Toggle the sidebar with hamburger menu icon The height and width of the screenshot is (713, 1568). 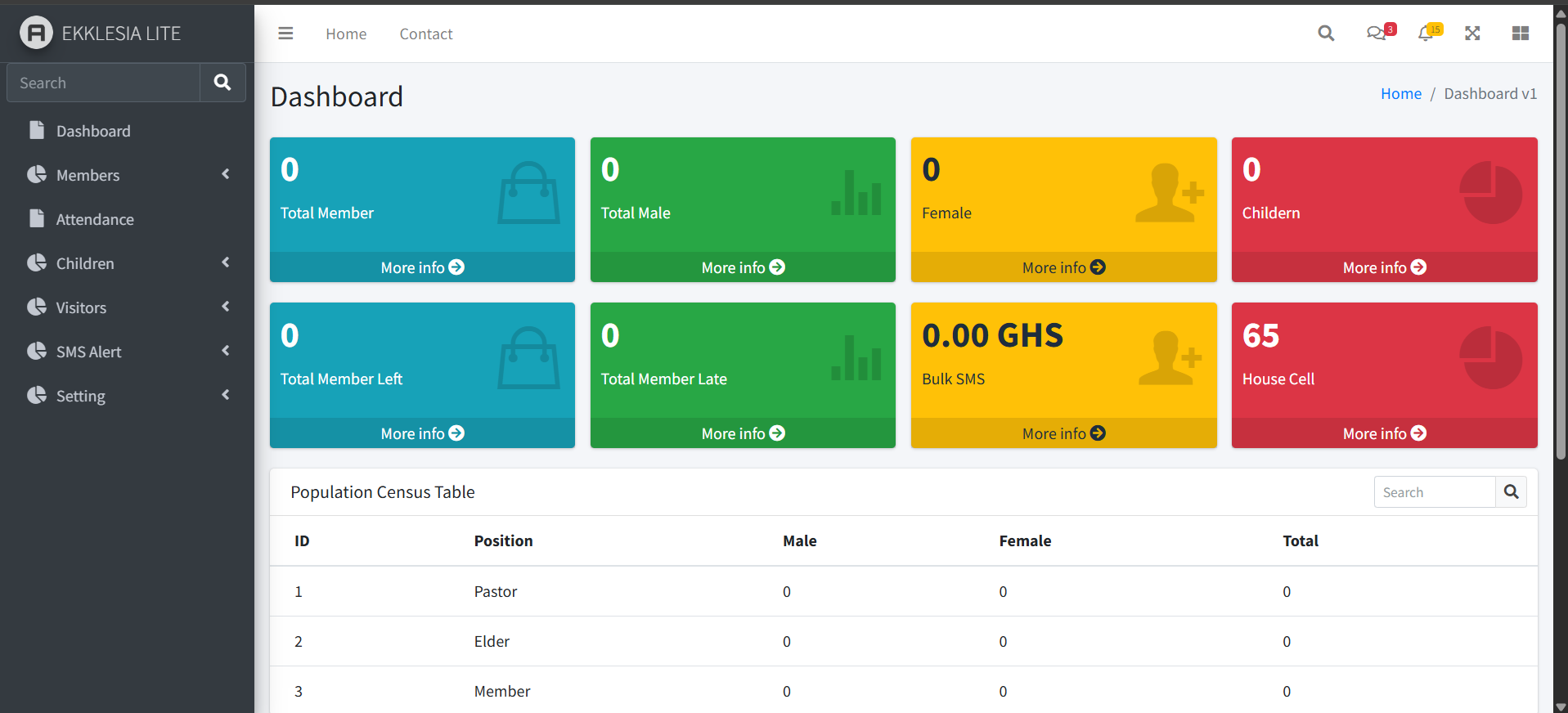[x=285, y=34]
